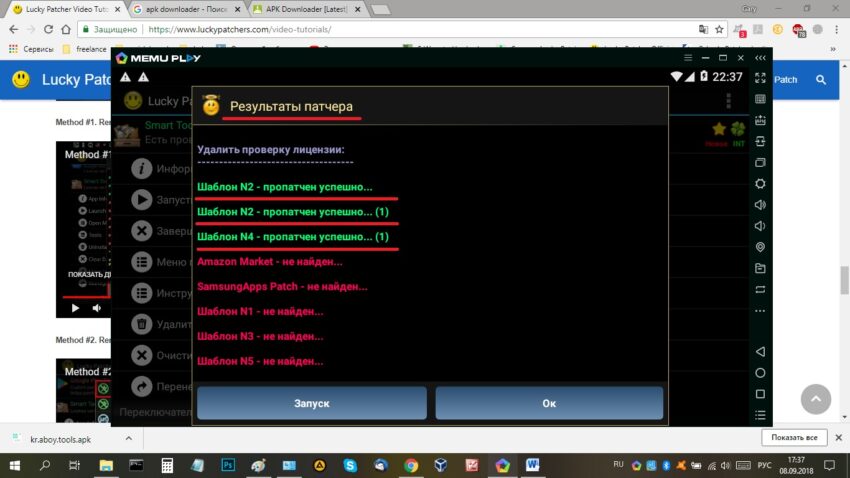Open MEmu title bar hamburger menu
The image size is (850, 478).
coord(688,57)
